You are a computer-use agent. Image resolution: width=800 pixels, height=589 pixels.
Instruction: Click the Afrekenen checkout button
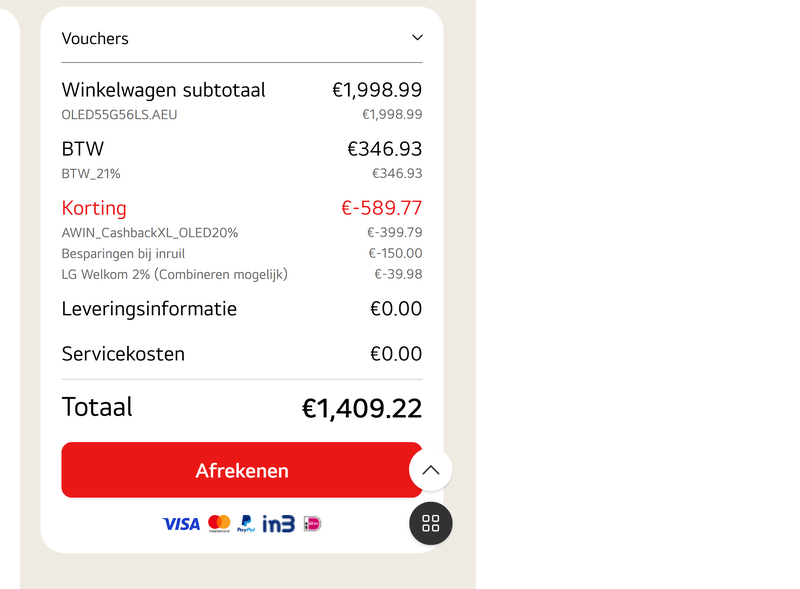click(x=242, y=470)
